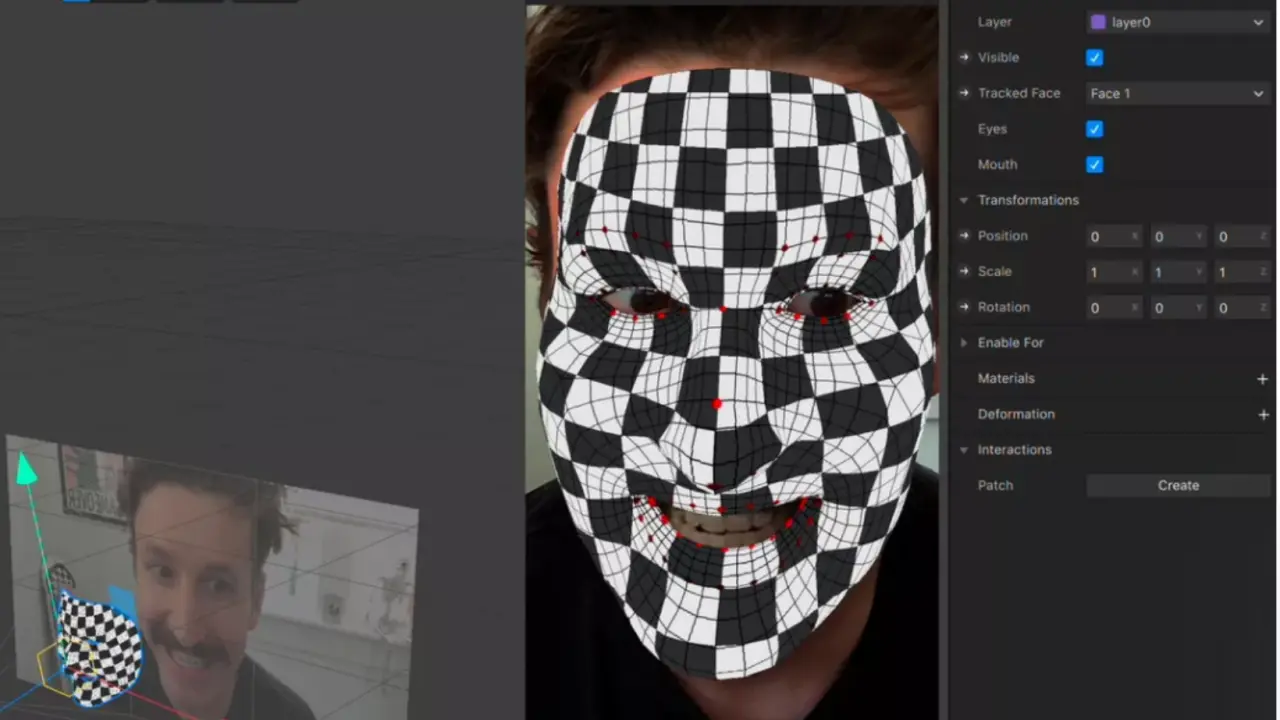The image size is (1280, 720).
Task: Add a material with the plus icon
Action: coord(1262,379)
